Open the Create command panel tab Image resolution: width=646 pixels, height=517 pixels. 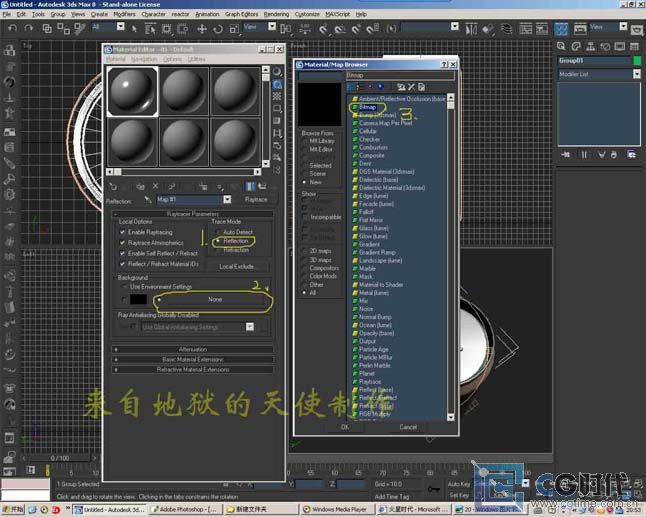pyautogui.click(x=561, y=46)
